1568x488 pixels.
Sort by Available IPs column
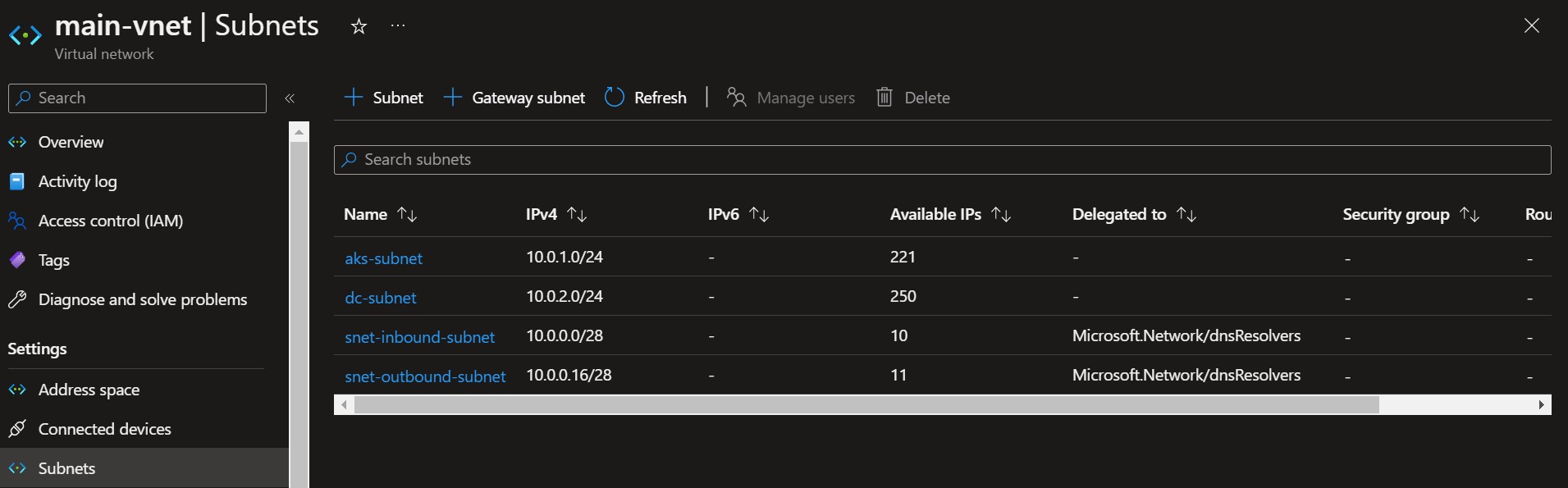pyautogui.click(x=1001, y=215)
